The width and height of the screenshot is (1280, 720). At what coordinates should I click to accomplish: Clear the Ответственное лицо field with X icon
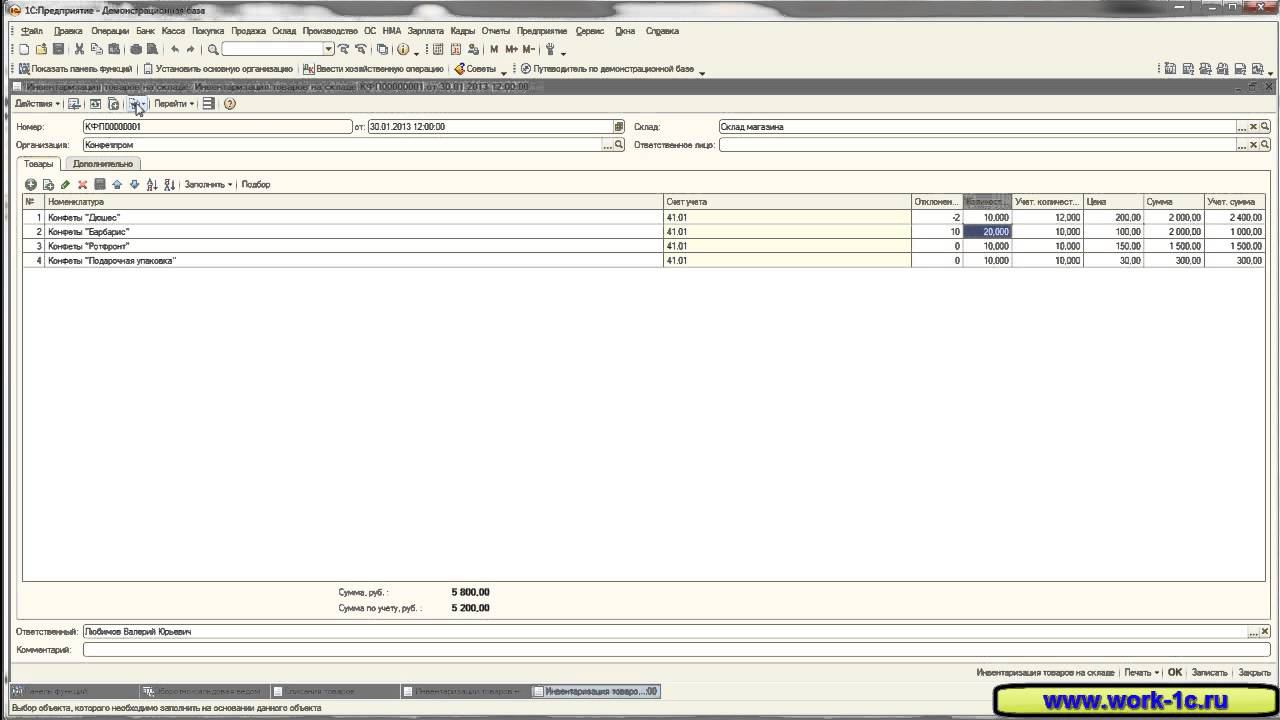pyautogui.click(x=1254, y=145)
